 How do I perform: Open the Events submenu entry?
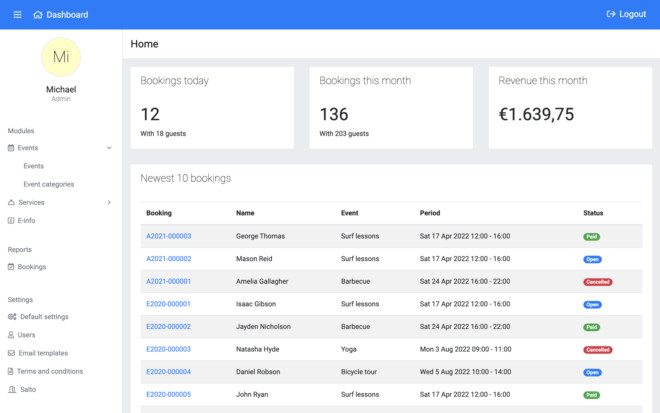(x=34, y=166)
